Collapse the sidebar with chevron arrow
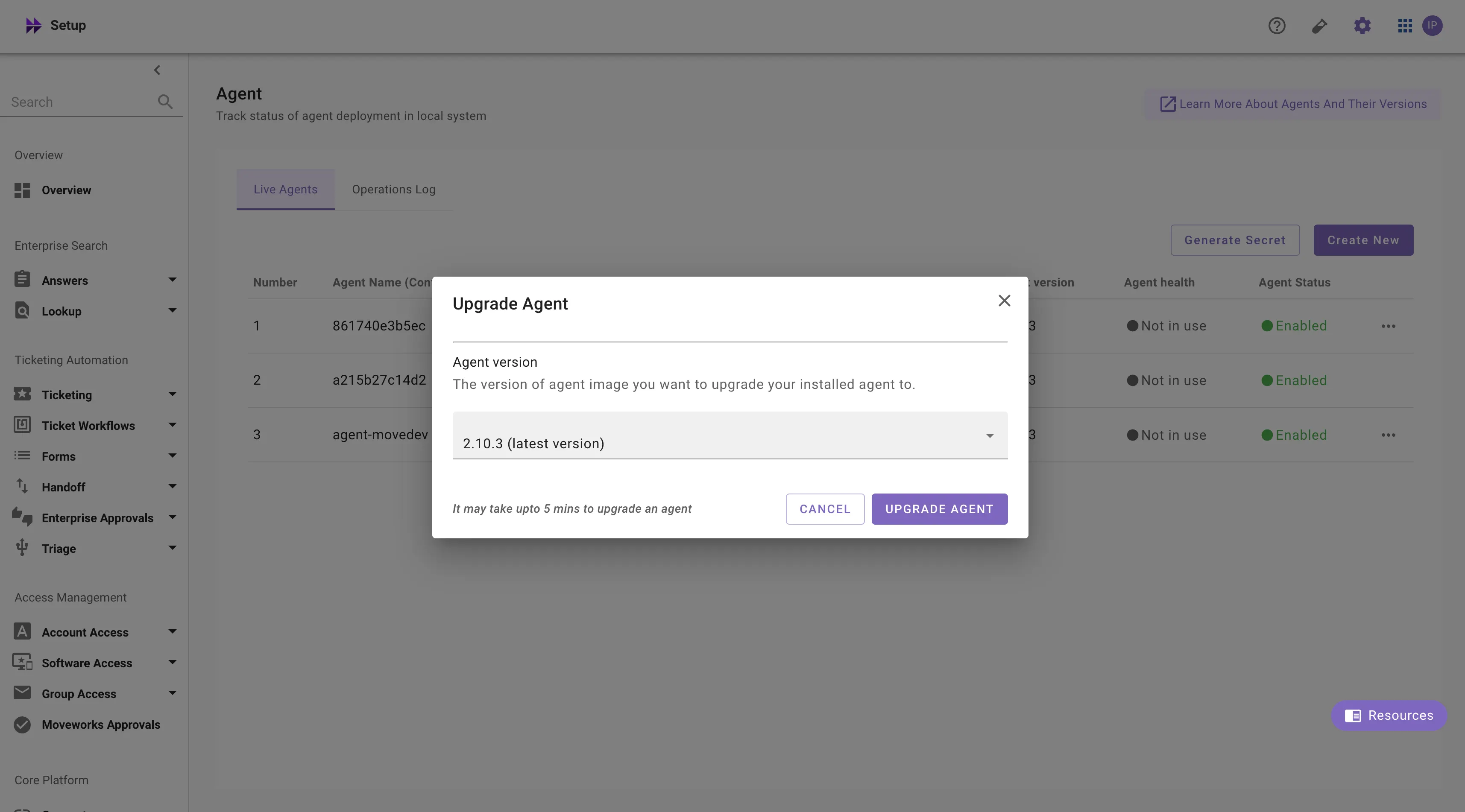Viewport: 1465px width, 812px height. [x=157, y=70]
